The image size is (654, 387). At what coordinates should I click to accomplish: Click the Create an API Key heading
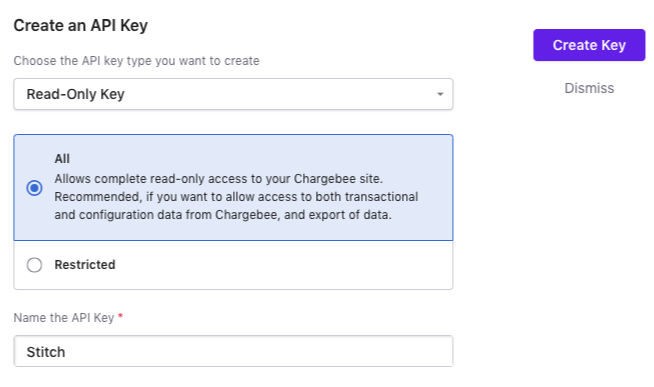click(x=80, y=25)
